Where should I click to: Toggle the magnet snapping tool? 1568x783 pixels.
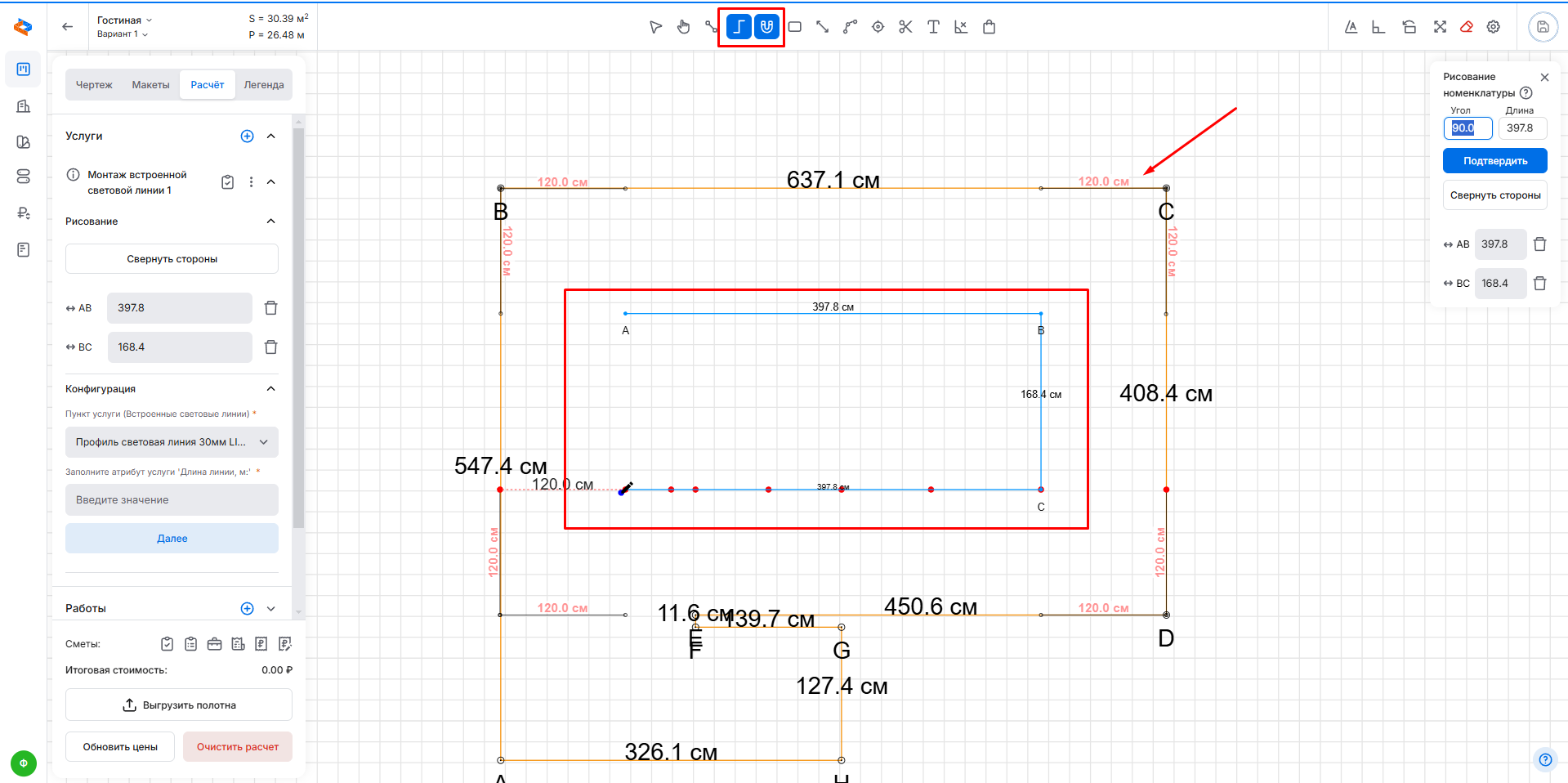click(766, 27)
